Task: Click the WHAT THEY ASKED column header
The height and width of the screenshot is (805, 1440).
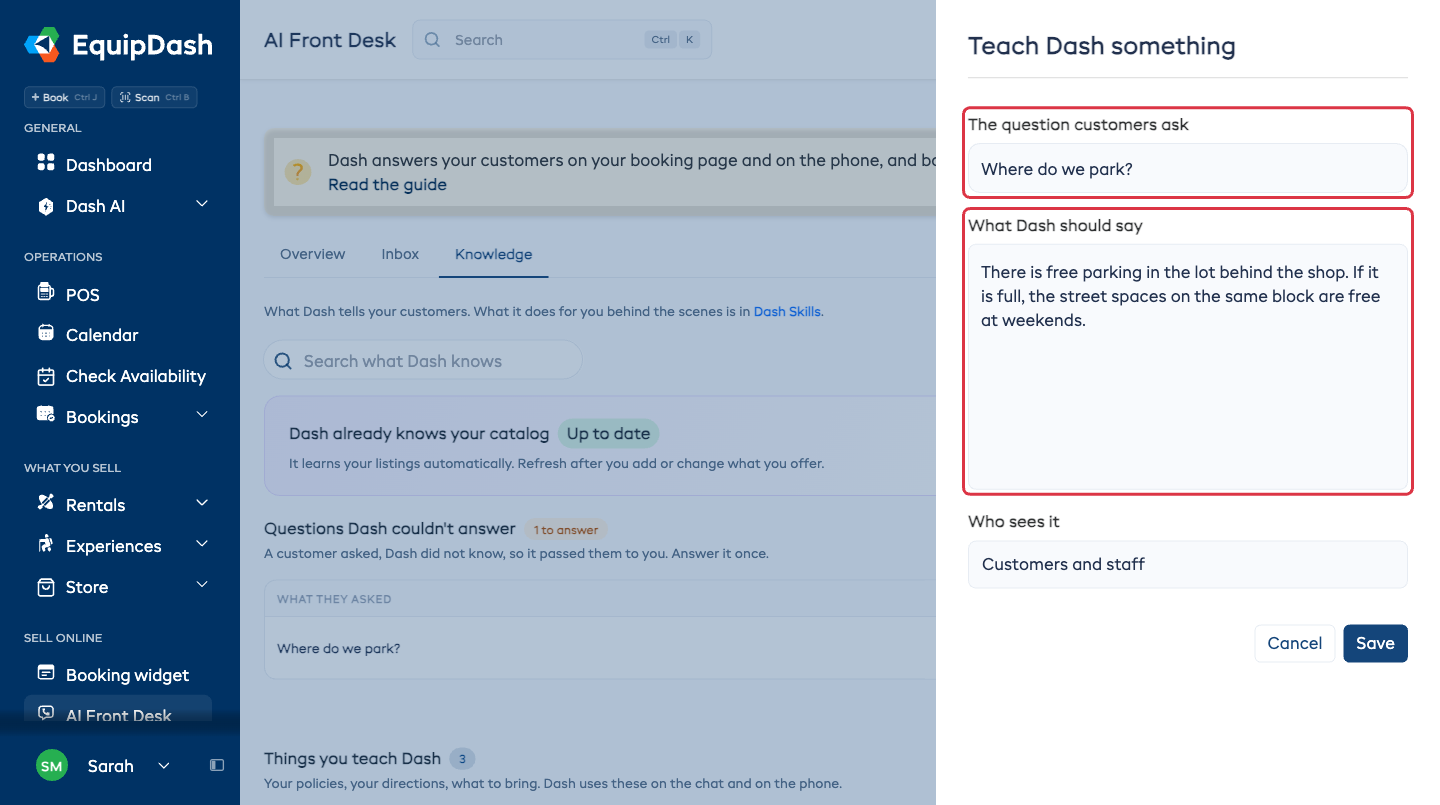Action: 334,599
